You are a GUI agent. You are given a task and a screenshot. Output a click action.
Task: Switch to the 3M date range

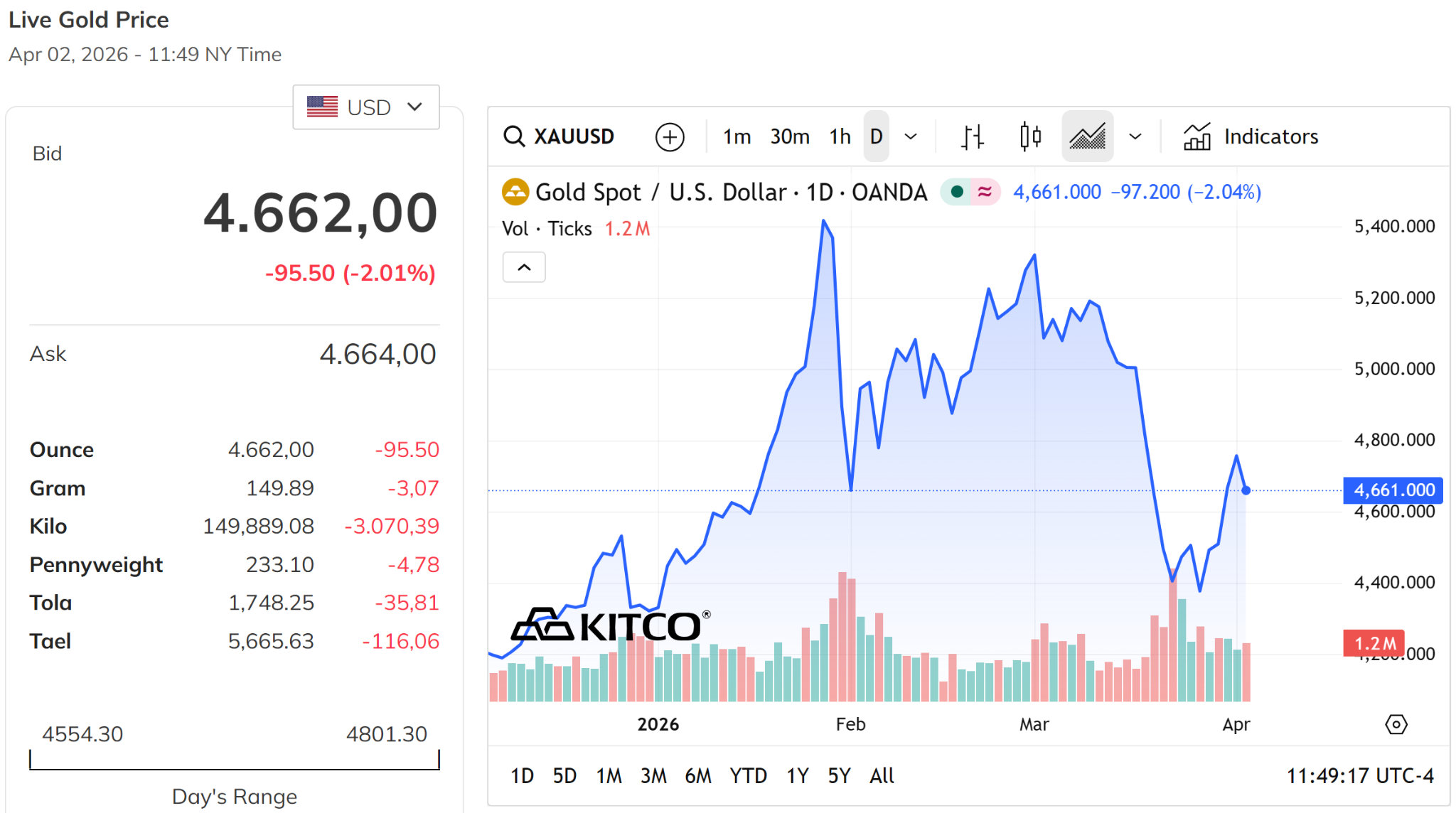[x=653, y=776]
